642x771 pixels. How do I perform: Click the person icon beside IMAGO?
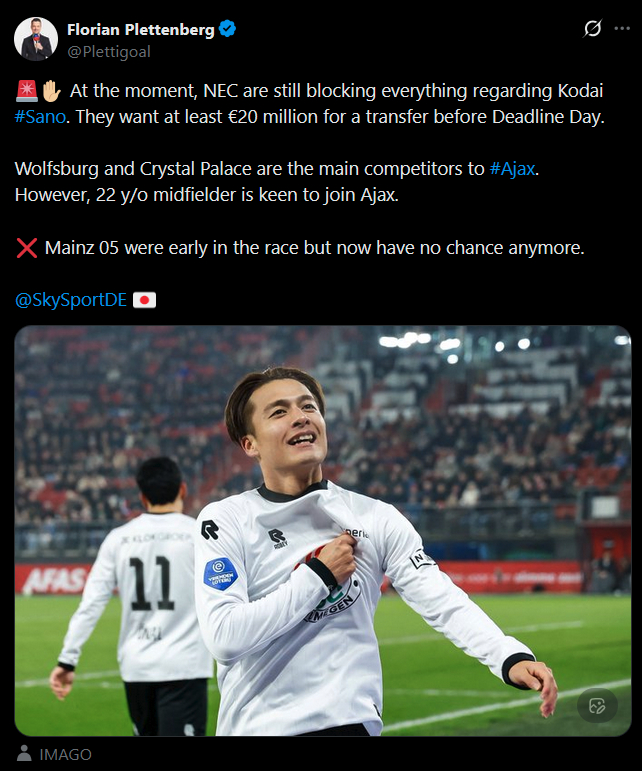point(24,753)
